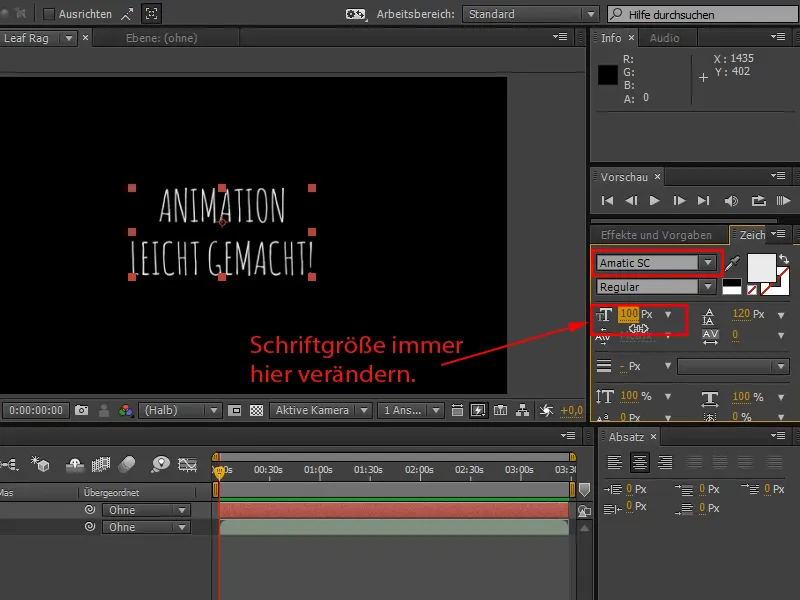800x600 pixels.
Task: Select the Absatz tab
Action: pyautogui.click(x=626, y=437)
